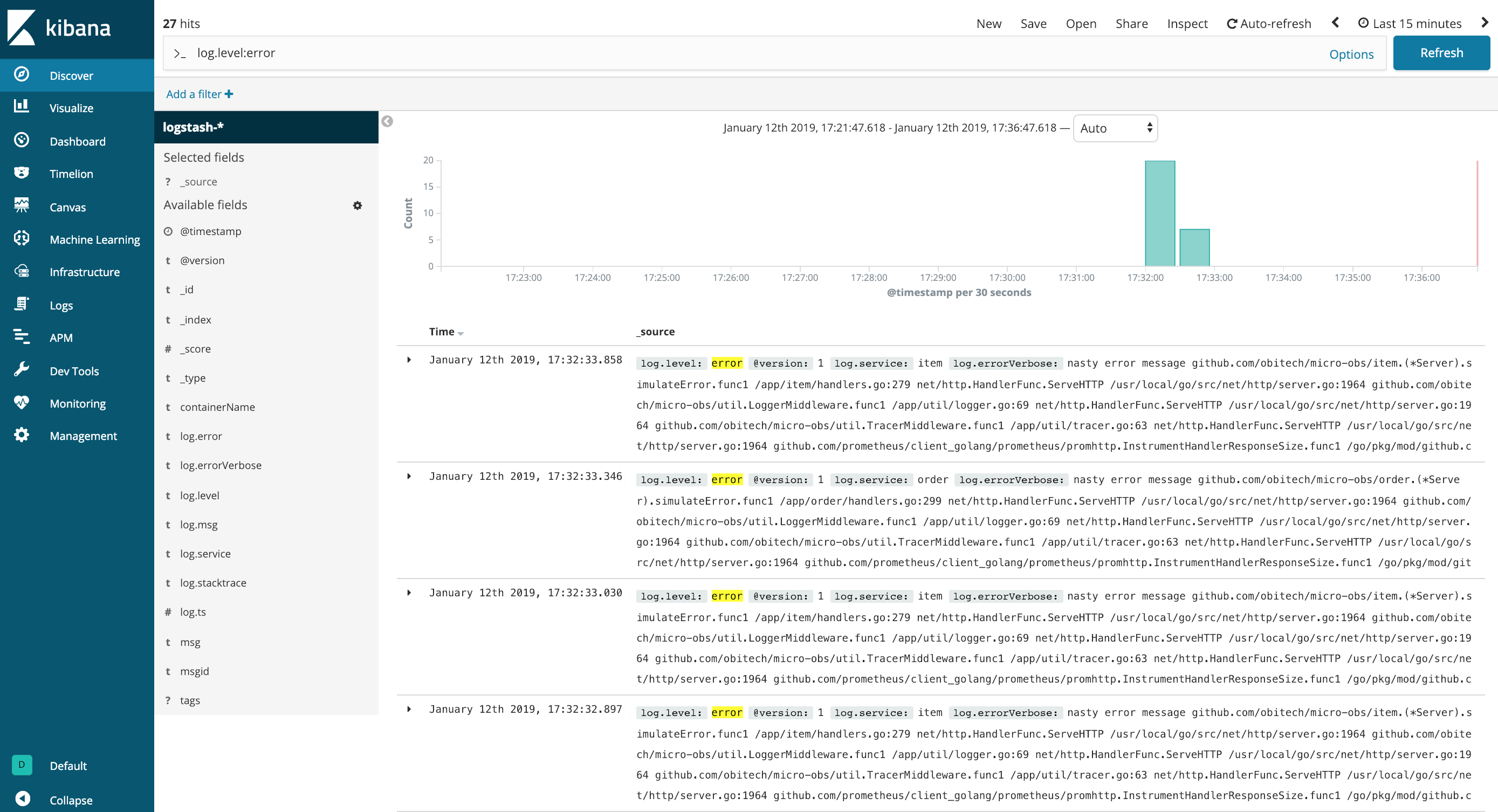This screenshot has height=812, width=1498.
Task: Expand the 17:32:33.030 log row
Action: 409,592
